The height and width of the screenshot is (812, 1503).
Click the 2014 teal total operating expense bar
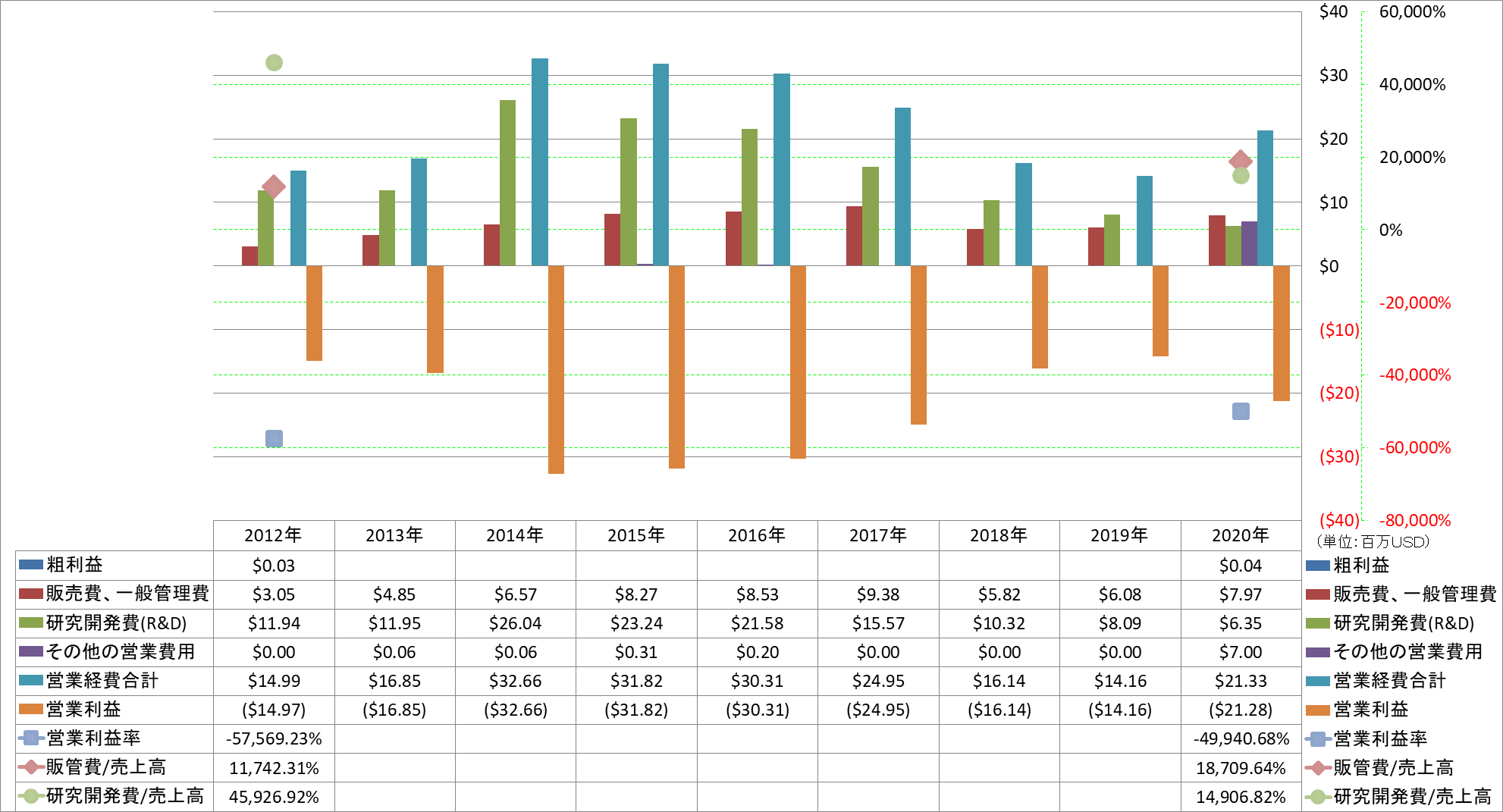(539, 162)
